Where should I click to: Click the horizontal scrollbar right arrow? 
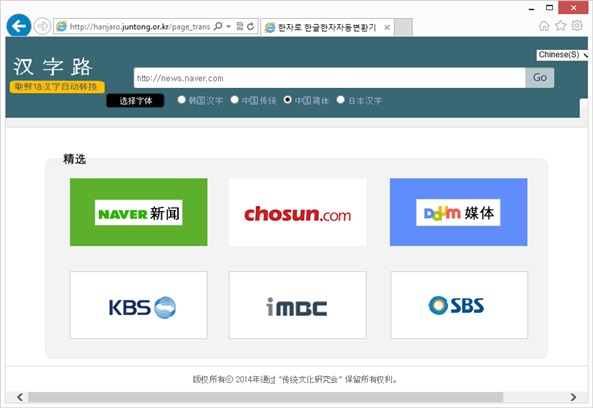coord(573,397)
